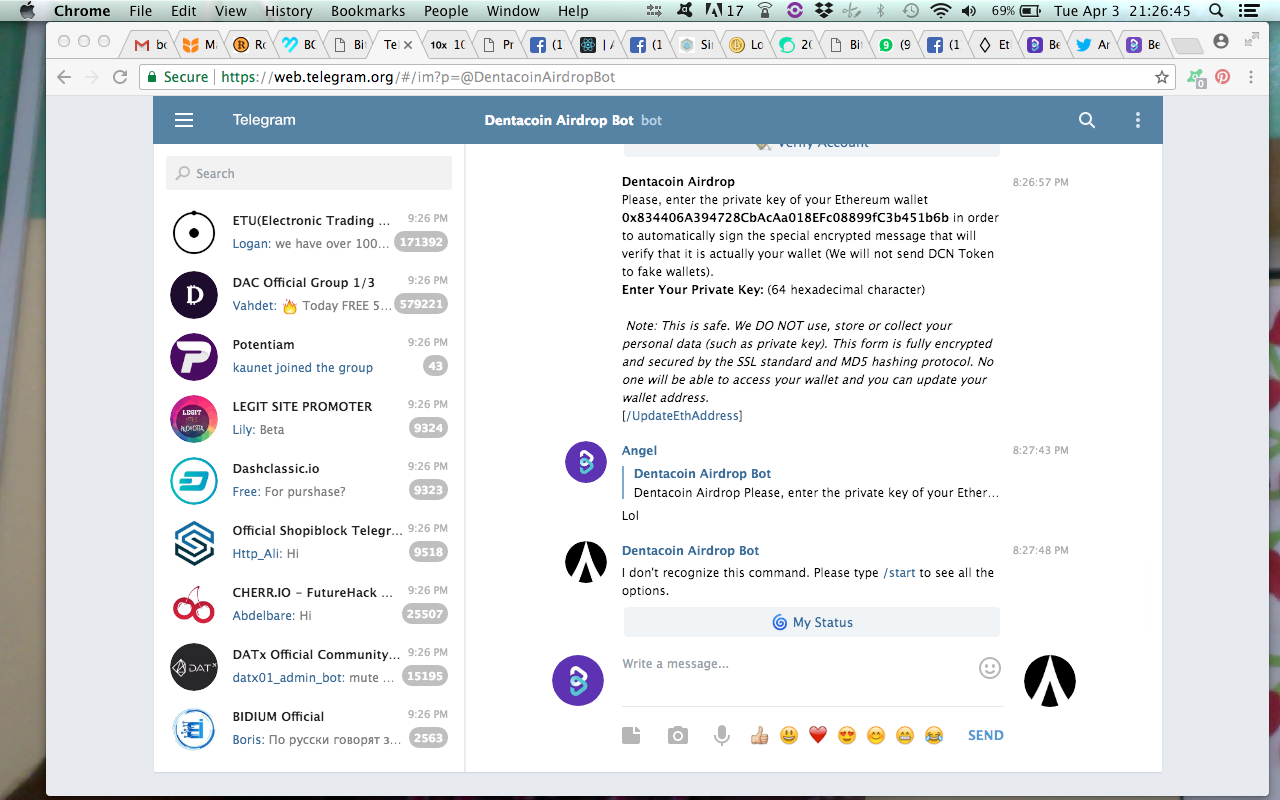Click the /start command link
Image resolution: width=1280 pixels, height=800 pixels.
899,573
